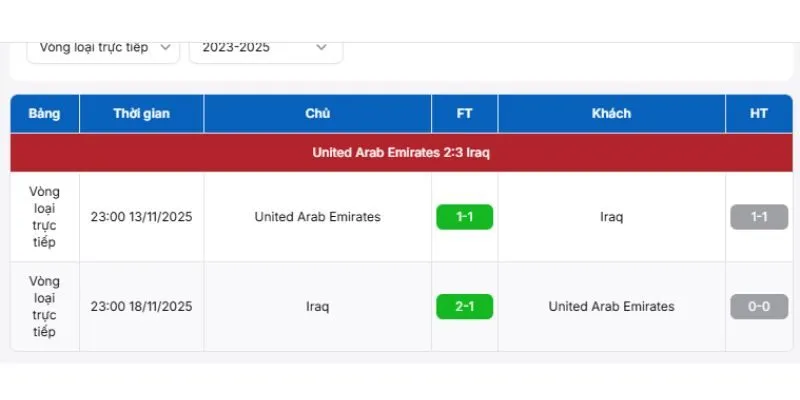
Task: Open home team Iraq in second match
Action: click(318, 306)
